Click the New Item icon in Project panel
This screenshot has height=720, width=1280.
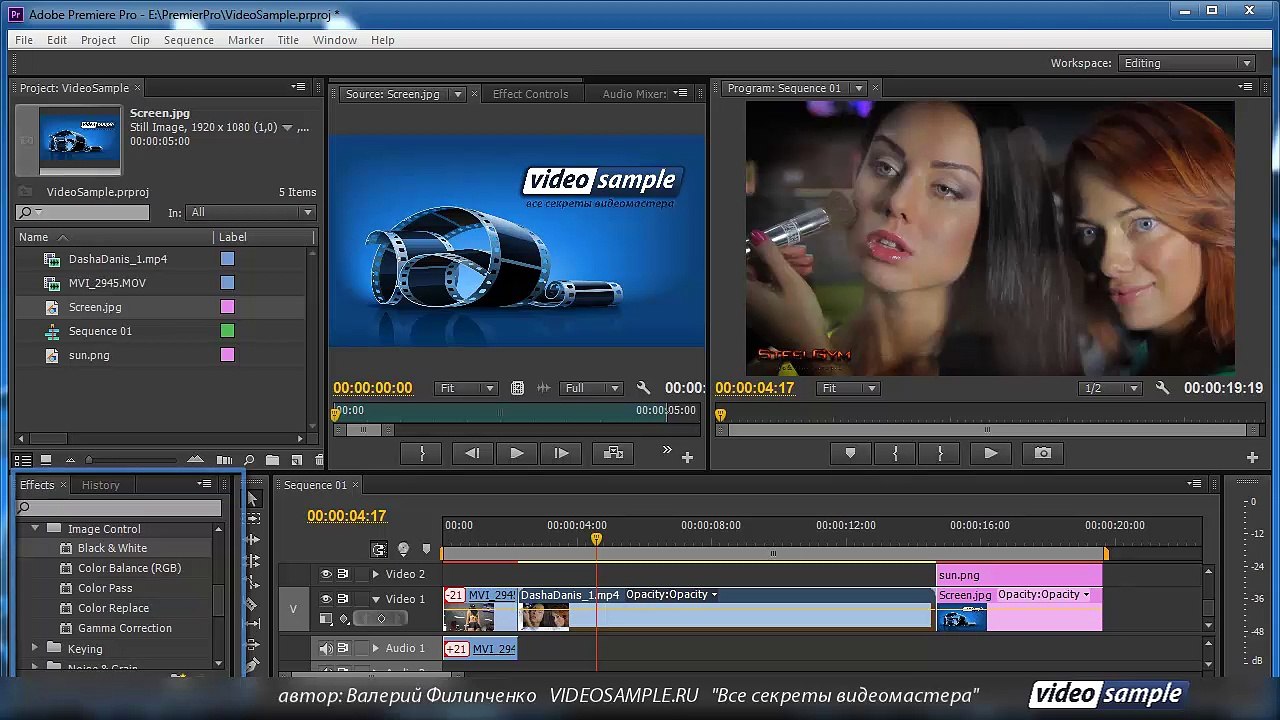(296, 460)
